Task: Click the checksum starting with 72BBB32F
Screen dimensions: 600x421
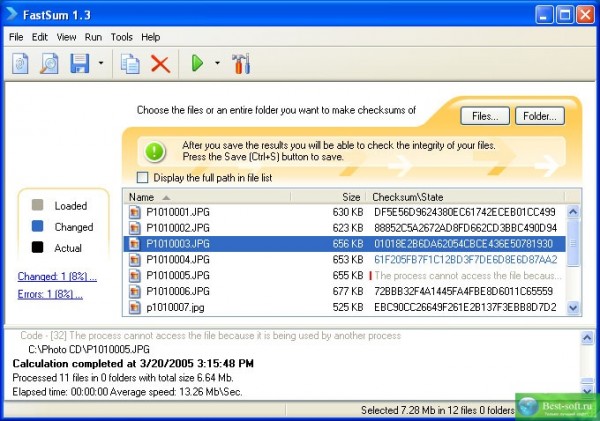Action: pyautogui.click(x=463, y=292)
